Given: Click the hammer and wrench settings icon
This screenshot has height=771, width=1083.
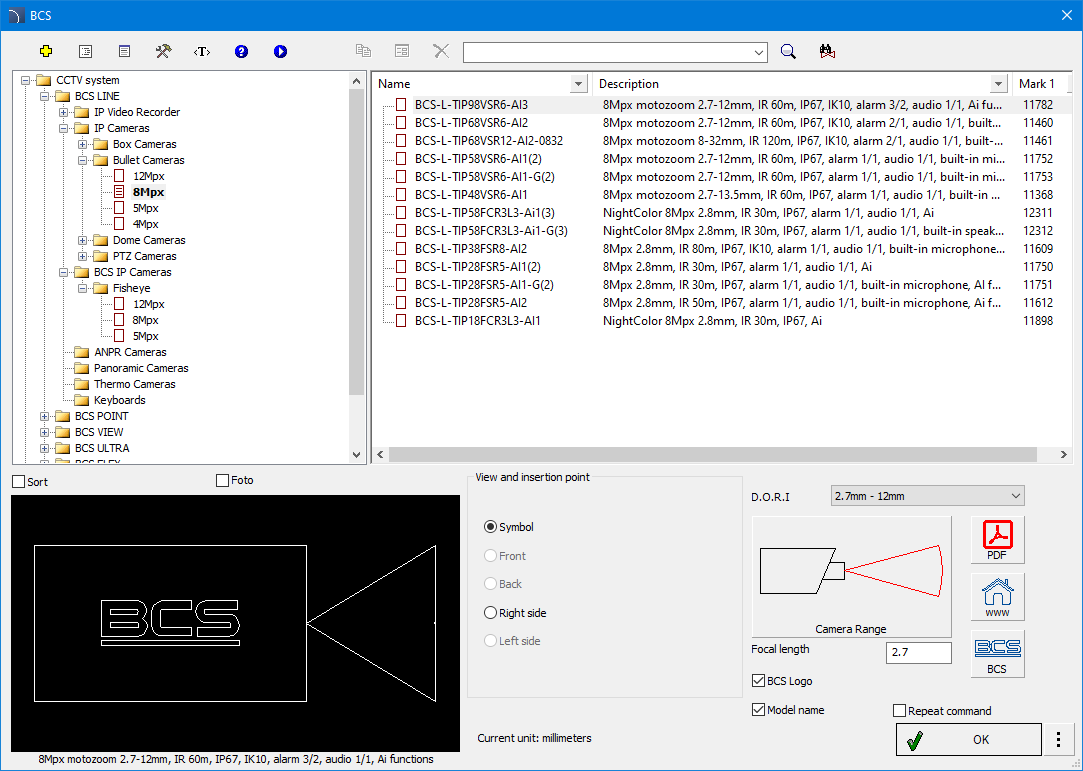Looking at the screenshot, I should pos(163,51).
